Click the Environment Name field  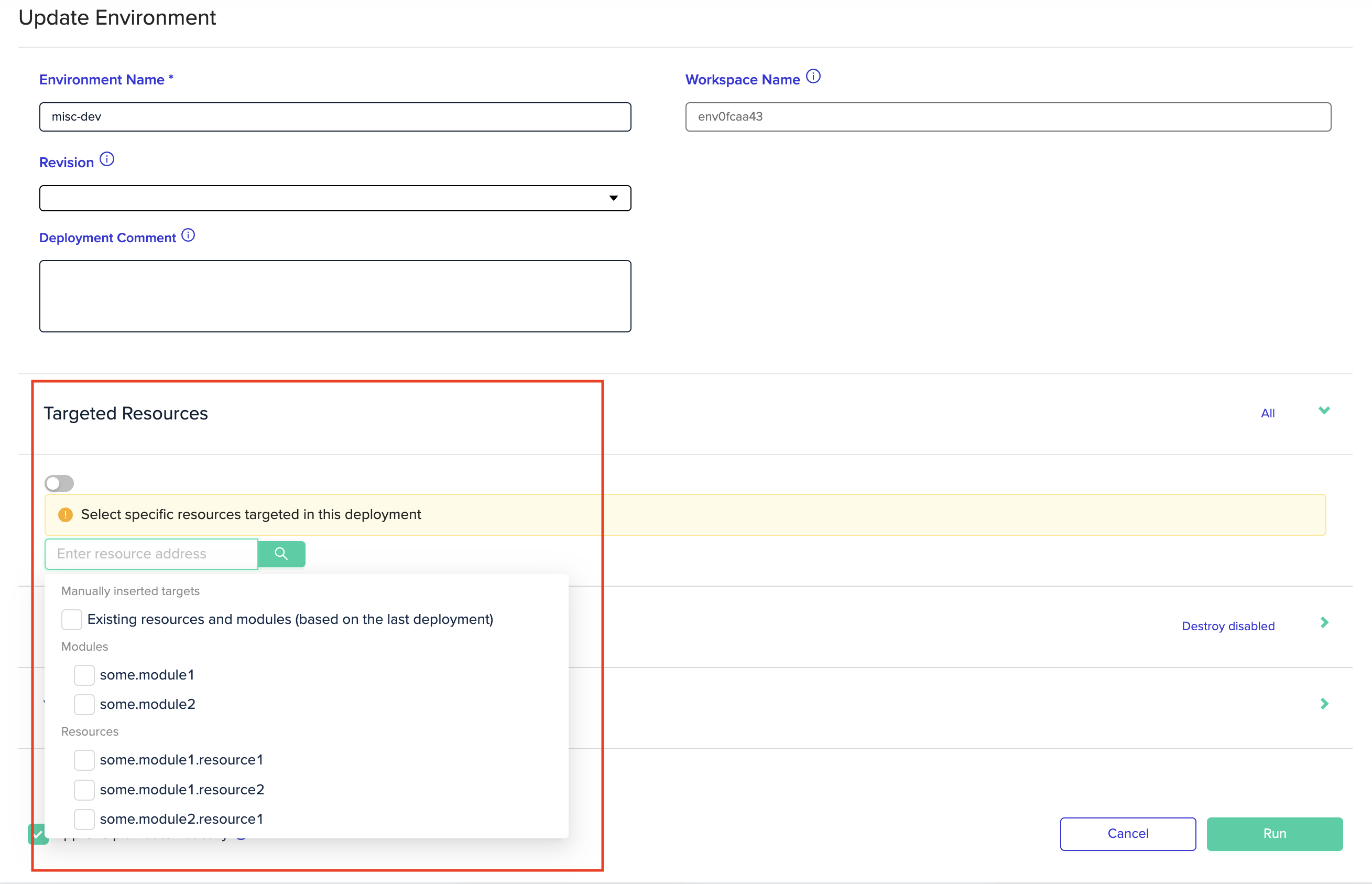[335, 117]
